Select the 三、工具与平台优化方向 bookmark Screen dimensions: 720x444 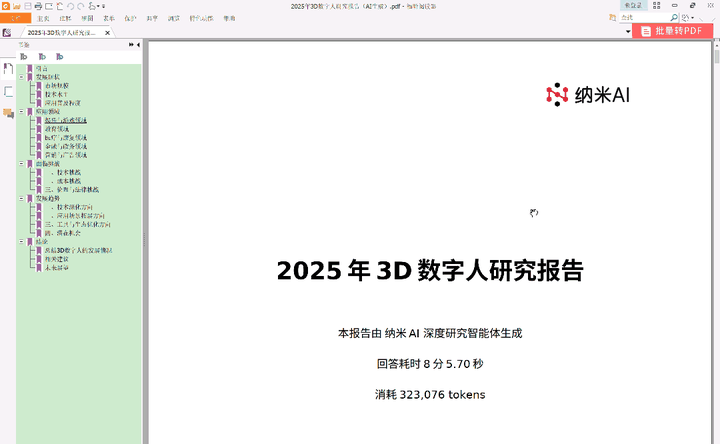click(78, 224)
